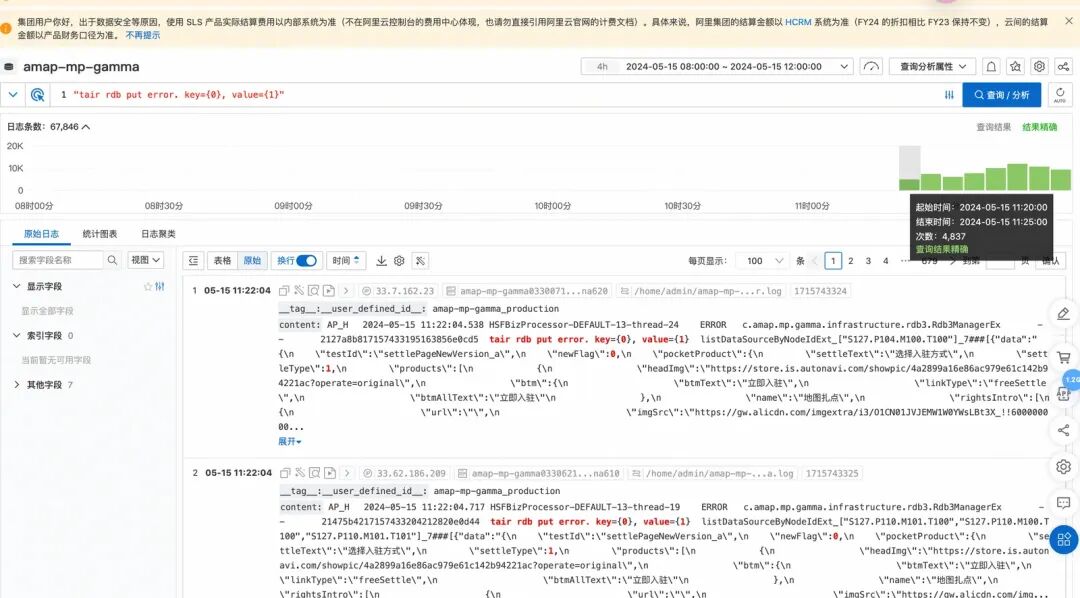Collapse the log count histogram
1080x598 pixels.
click(86, 127)
